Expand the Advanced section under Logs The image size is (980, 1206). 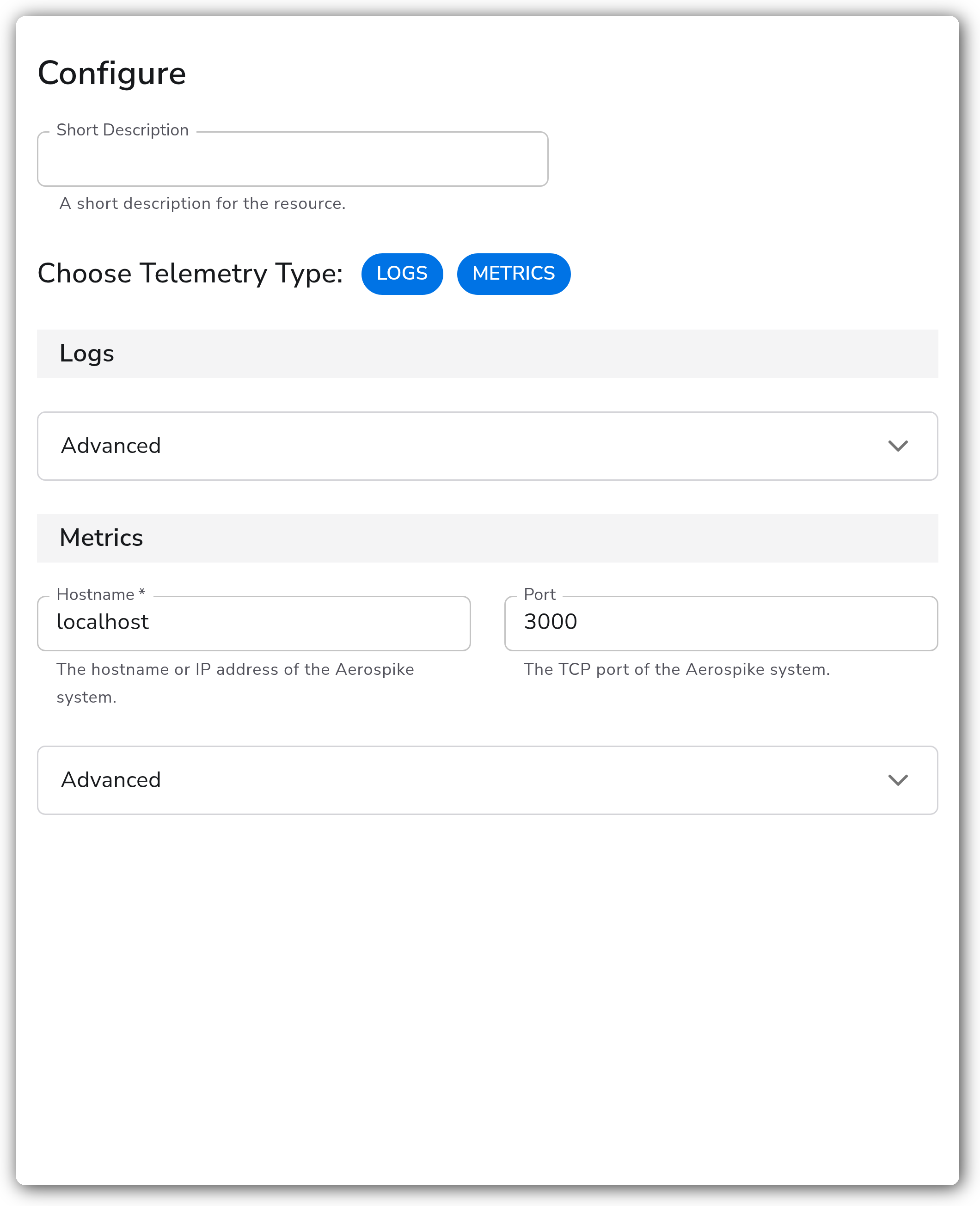pos(488,446)
